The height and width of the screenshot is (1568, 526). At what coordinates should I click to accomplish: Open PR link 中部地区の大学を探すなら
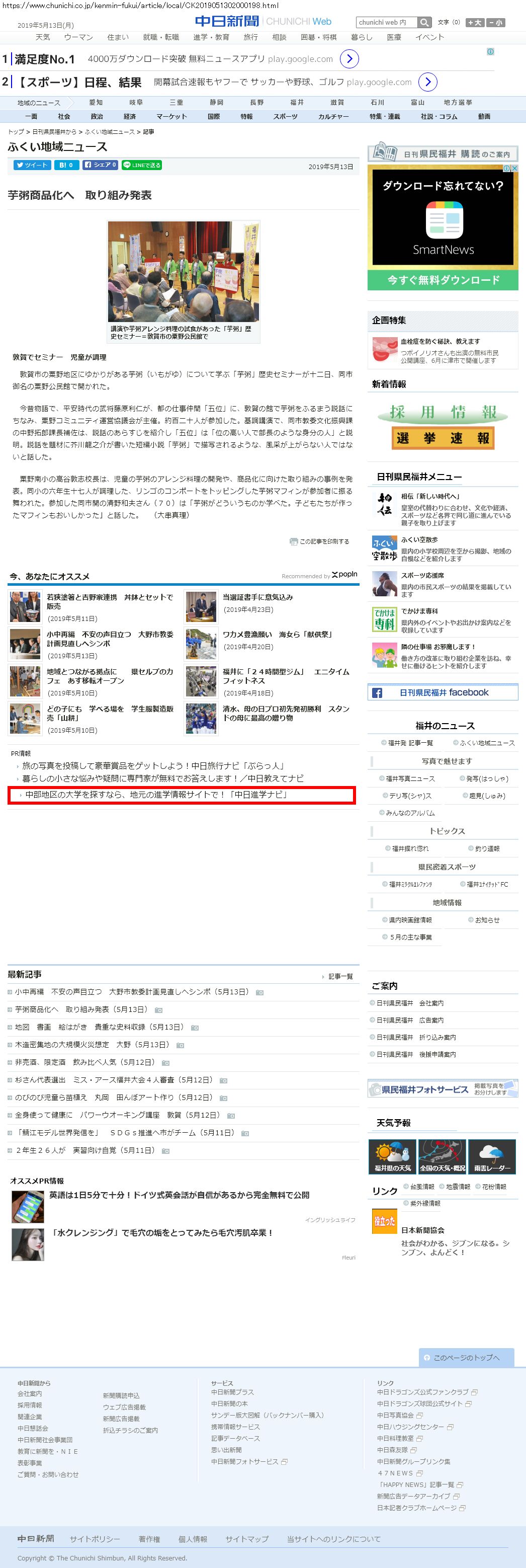156,795
